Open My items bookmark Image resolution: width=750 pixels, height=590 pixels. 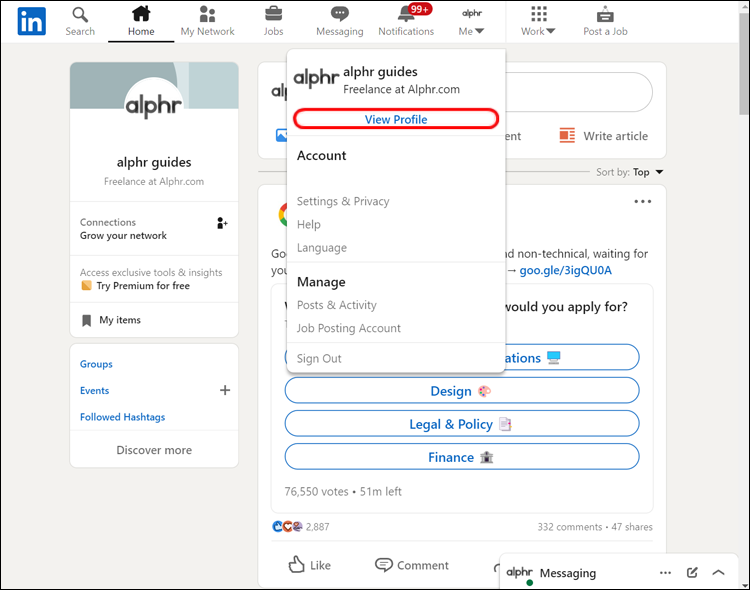[86, 320]
